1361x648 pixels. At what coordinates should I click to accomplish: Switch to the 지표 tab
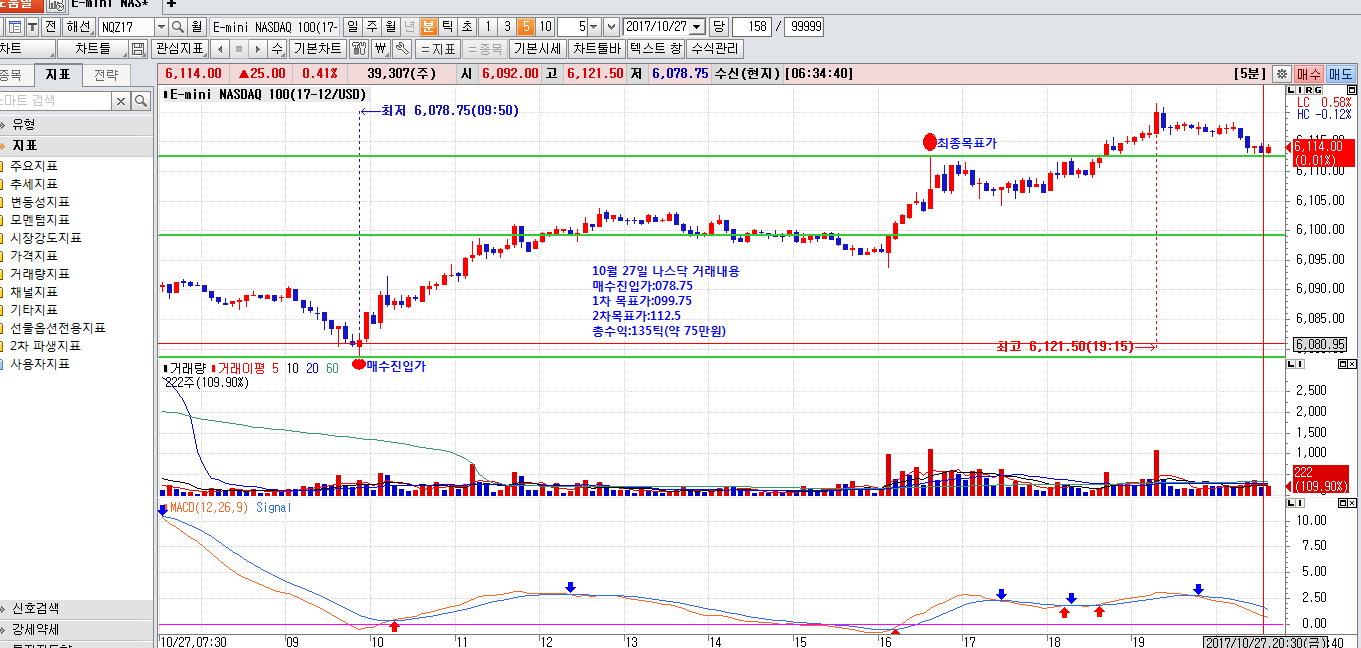point(58,75)
